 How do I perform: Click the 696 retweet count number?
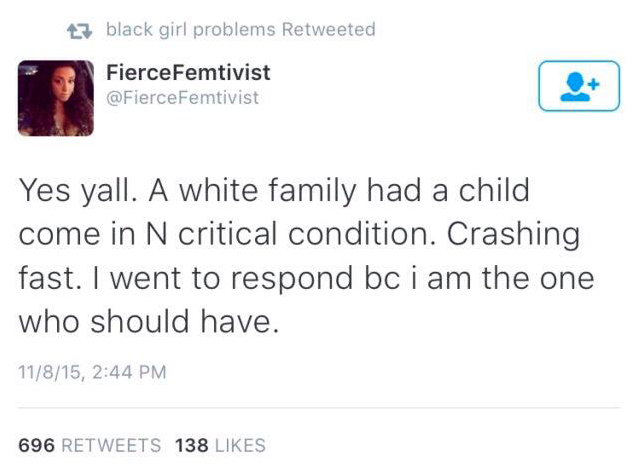coord(36,445)
